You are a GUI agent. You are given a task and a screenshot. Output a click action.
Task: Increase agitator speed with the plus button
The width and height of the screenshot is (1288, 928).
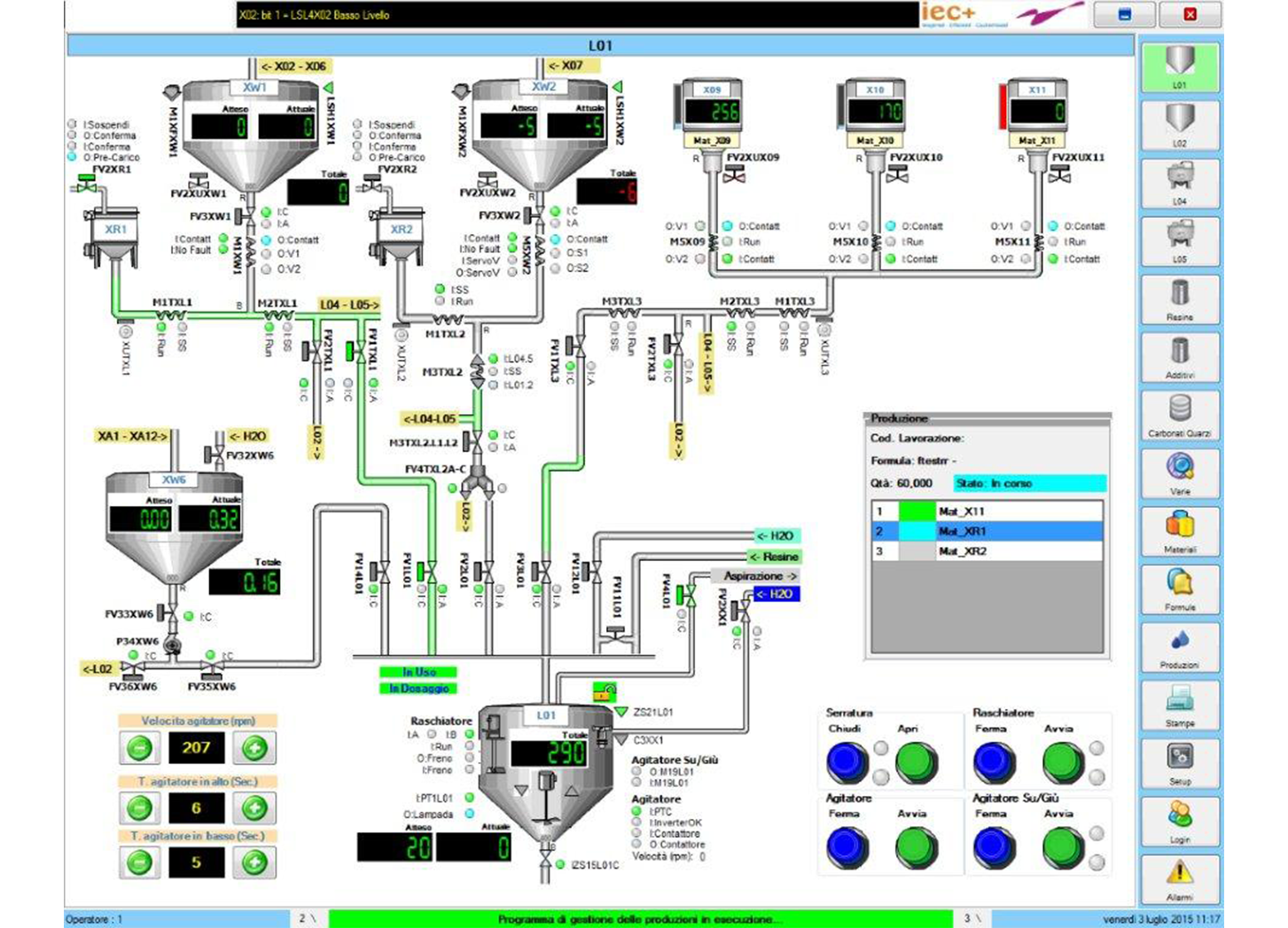pos(254,748)
